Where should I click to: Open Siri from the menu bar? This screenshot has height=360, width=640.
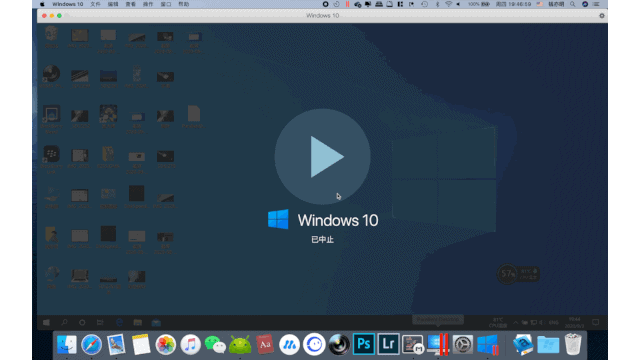click(x=585, y=4)
